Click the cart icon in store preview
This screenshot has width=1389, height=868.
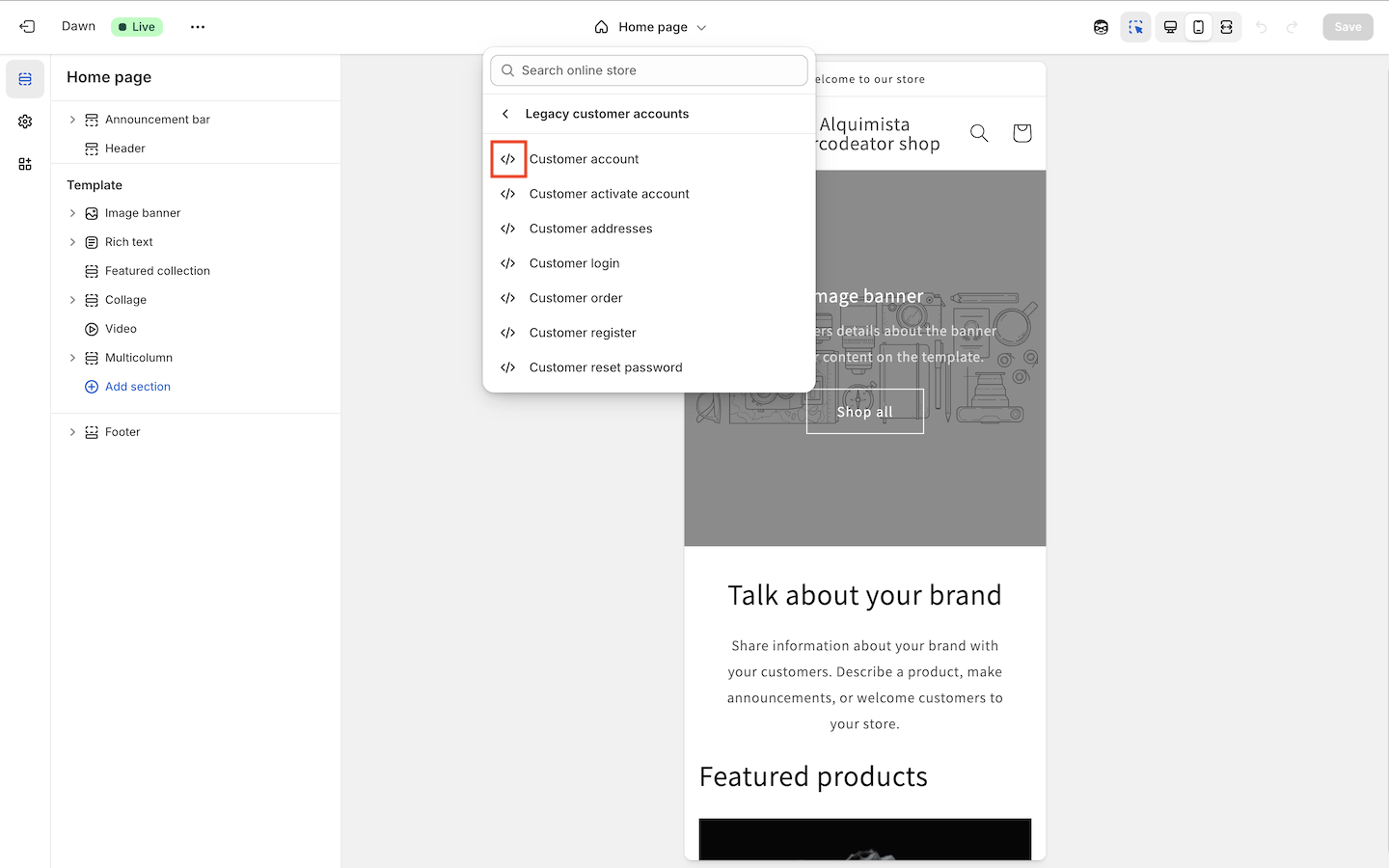(x=1021, y=133)
